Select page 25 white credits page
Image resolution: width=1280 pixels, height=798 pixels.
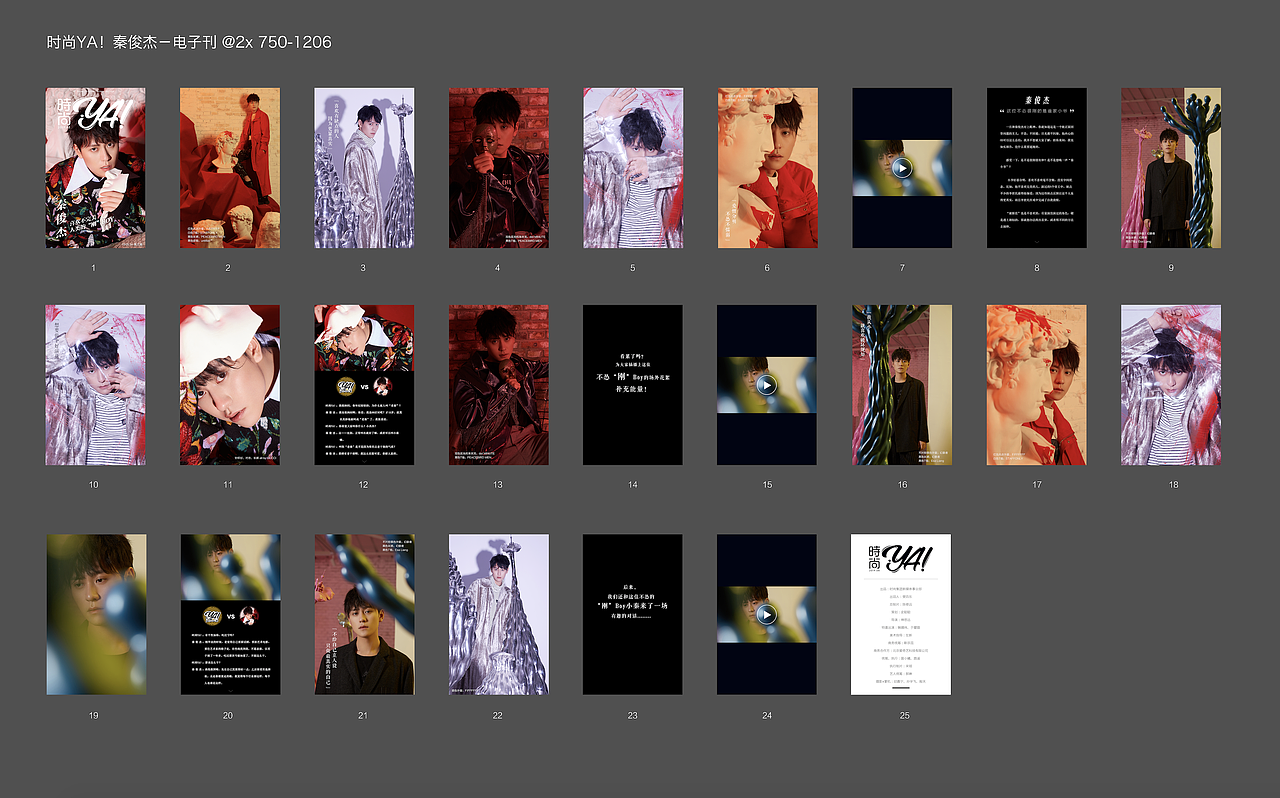901,614
